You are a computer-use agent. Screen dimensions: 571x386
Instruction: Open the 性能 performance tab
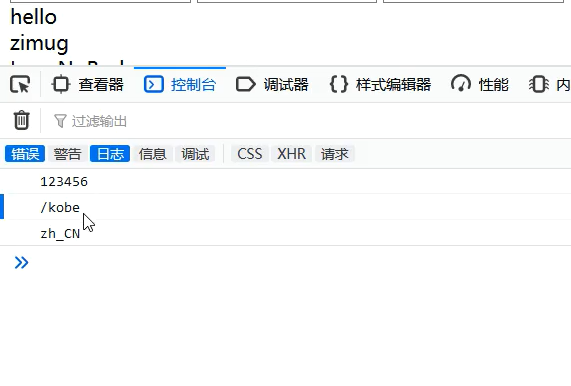tap(480, 84)
